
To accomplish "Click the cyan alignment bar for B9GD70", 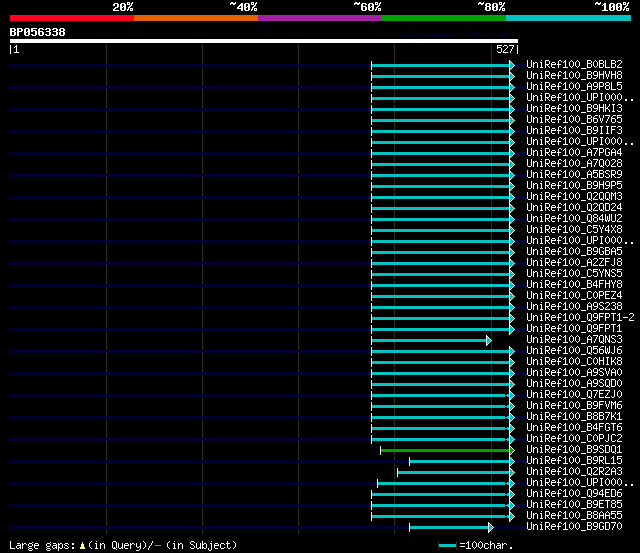I will 451,528.
